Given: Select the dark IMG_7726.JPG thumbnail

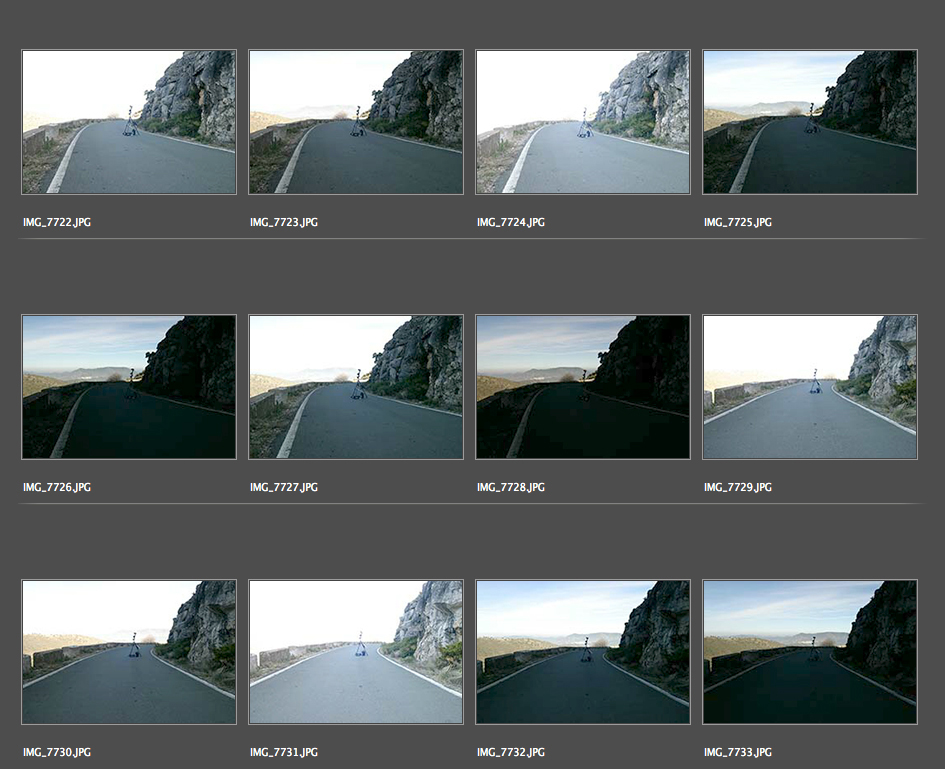Looking at the screenshot, I should tap(129, 387).
